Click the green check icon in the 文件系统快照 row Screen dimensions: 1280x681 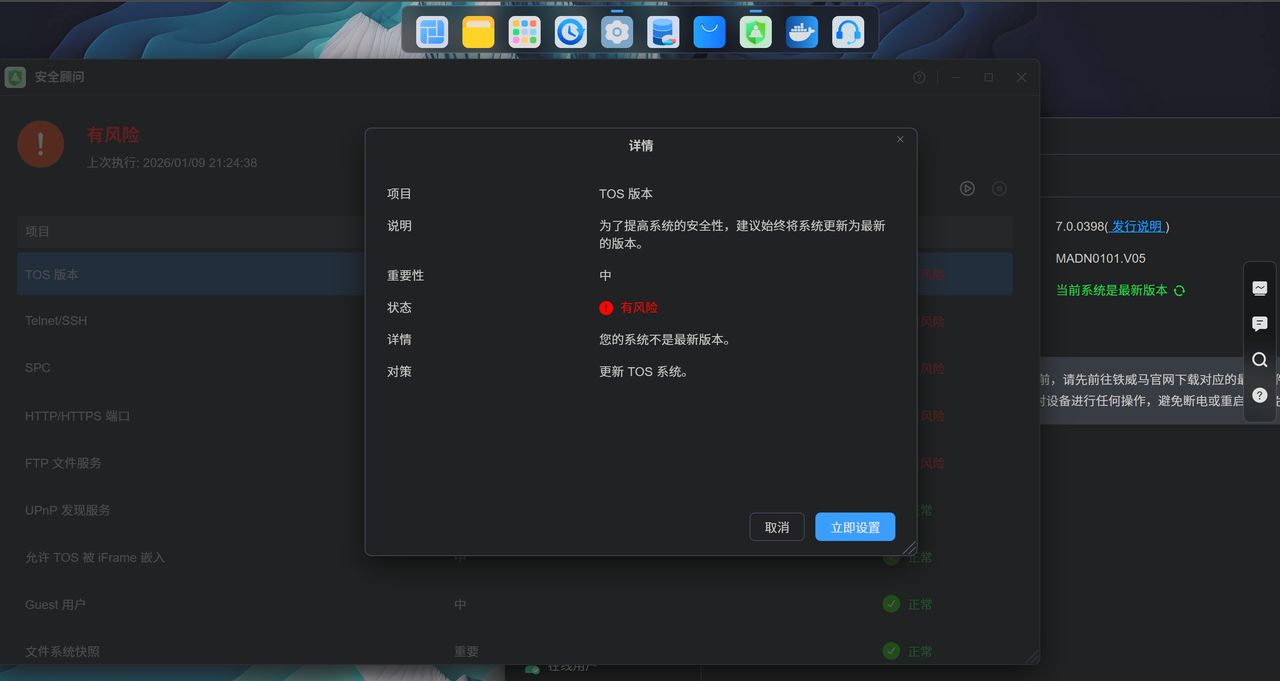point(891,651)
